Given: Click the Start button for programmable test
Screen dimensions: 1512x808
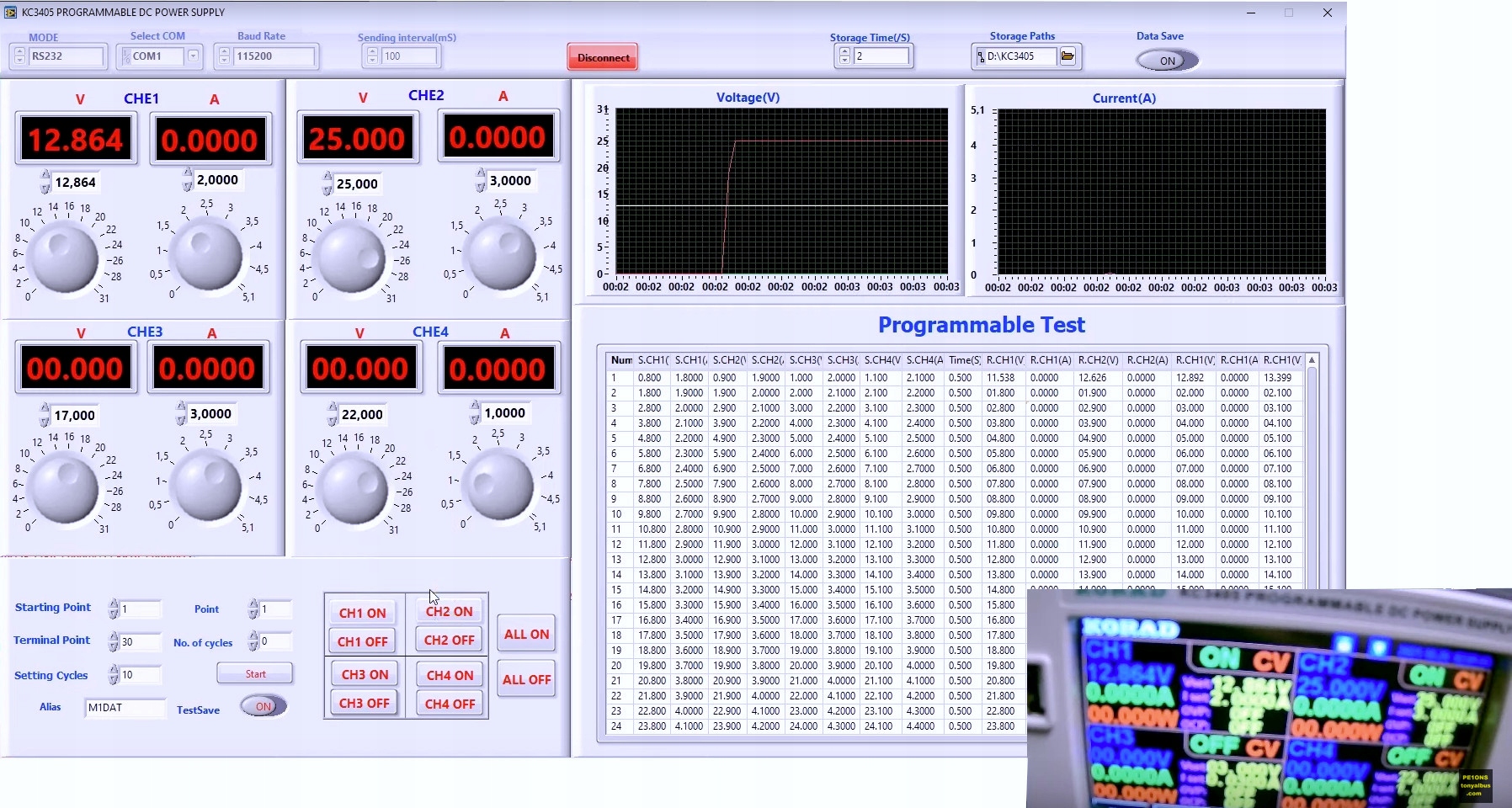Looking at the screenshot, I should coord(255,674).
